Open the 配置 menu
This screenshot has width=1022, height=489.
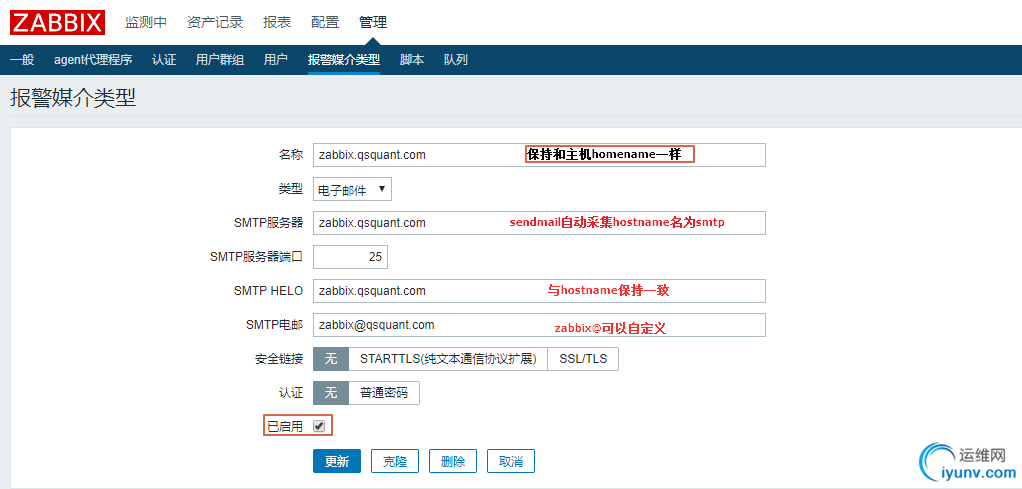tap(325, 22)
